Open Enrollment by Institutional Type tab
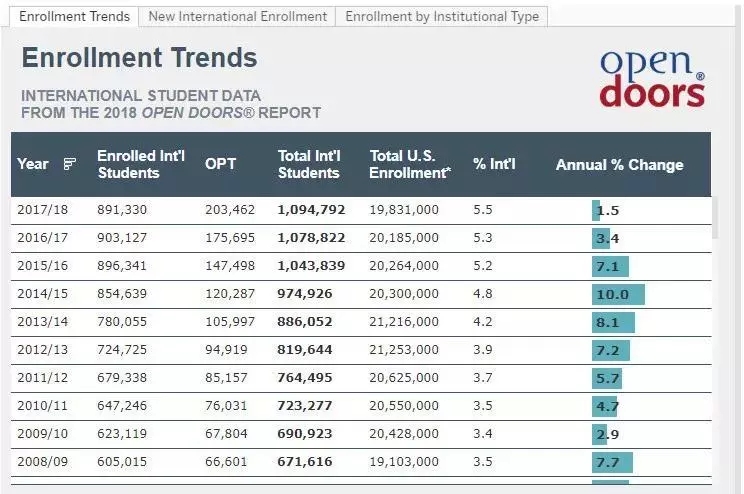This screenshot has width=744, height=494. point(442,16)
